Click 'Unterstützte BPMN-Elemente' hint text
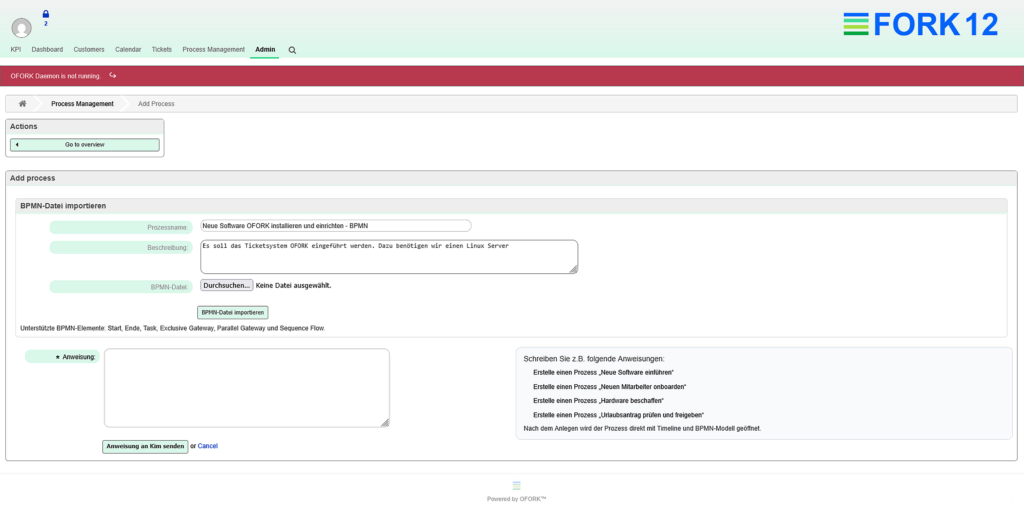The image size is (1024, 509). tap(173, 328)
